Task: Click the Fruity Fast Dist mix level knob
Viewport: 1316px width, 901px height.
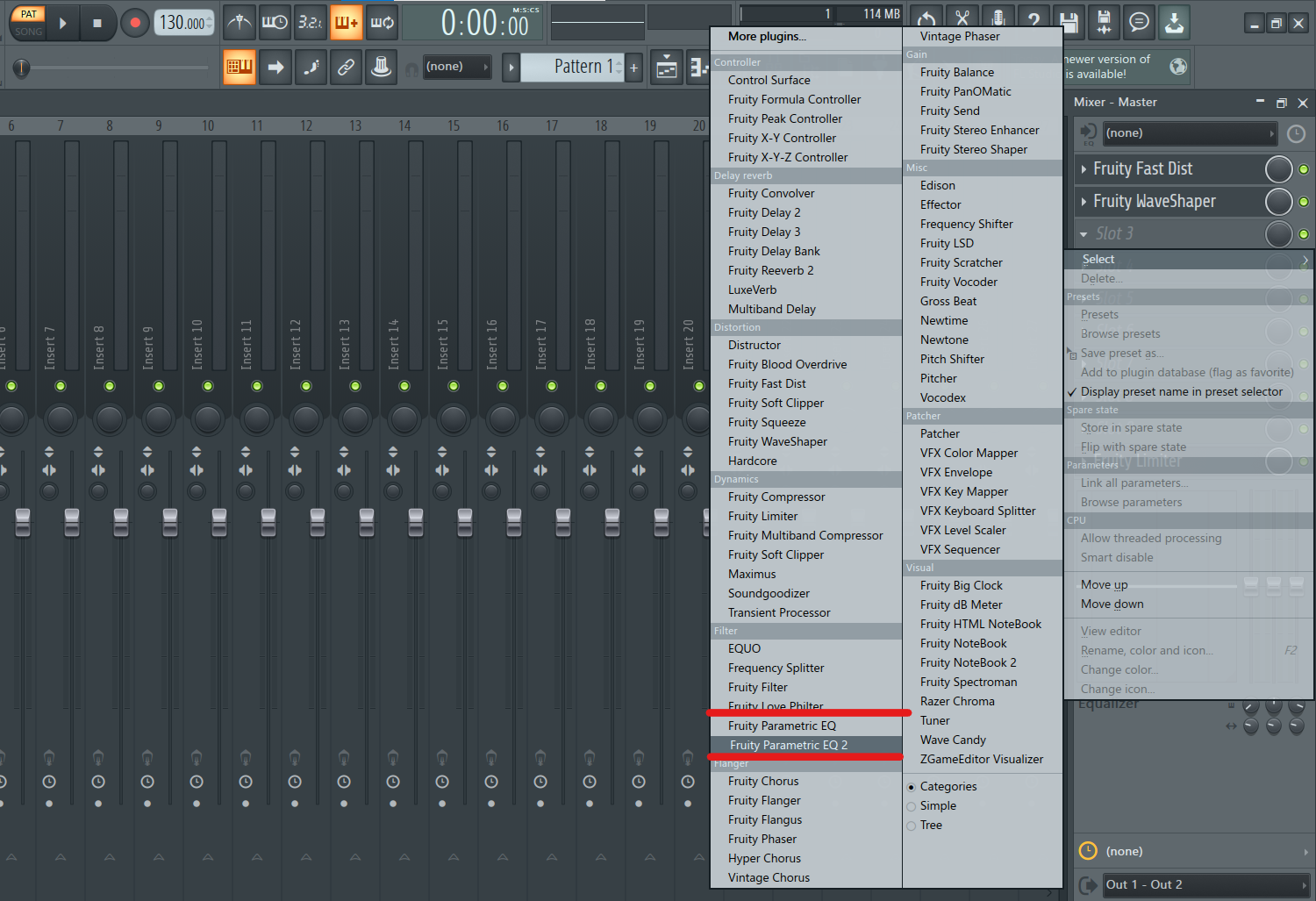Action: point(1278,169)
